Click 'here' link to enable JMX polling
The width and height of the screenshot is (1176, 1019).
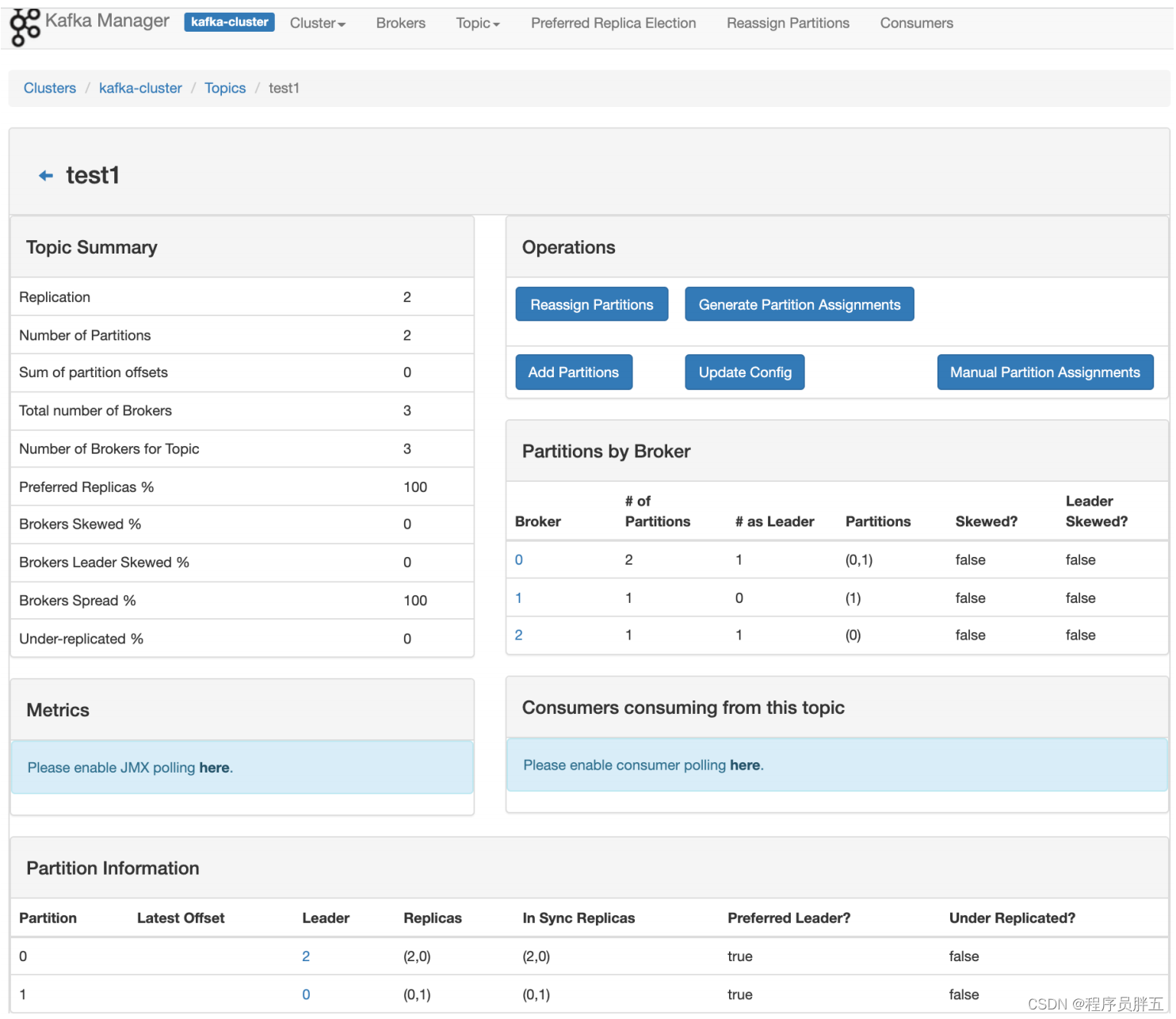pos(214,768)
